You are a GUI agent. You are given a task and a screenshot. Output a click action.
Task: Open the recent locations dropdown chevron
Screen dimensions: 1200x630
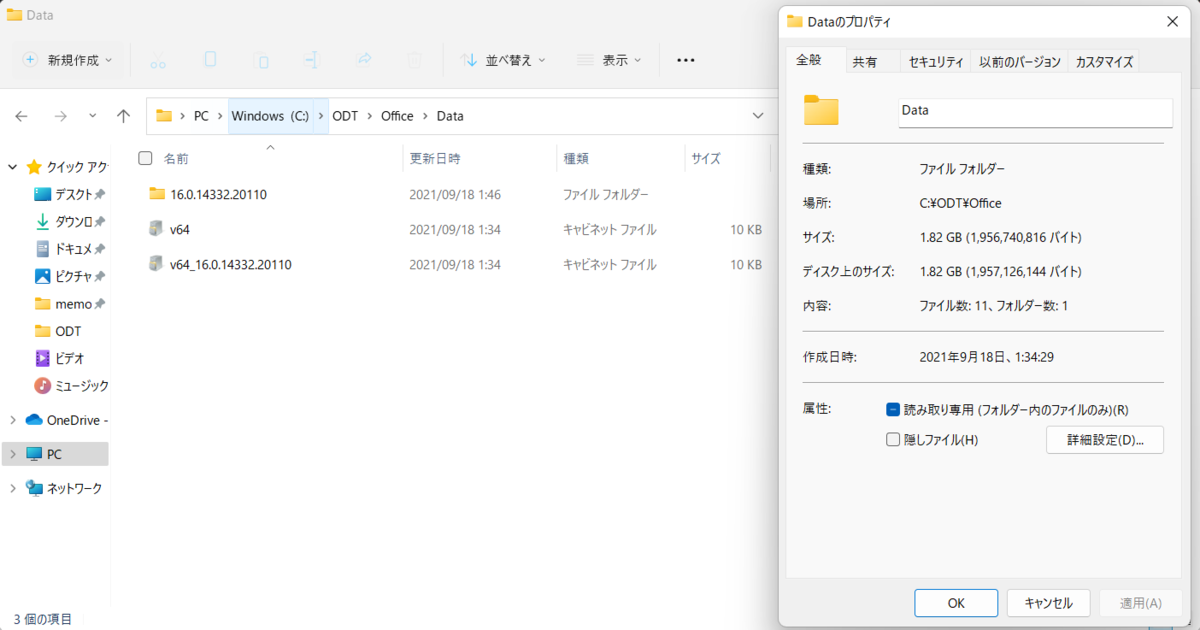[x=93, y=116]
